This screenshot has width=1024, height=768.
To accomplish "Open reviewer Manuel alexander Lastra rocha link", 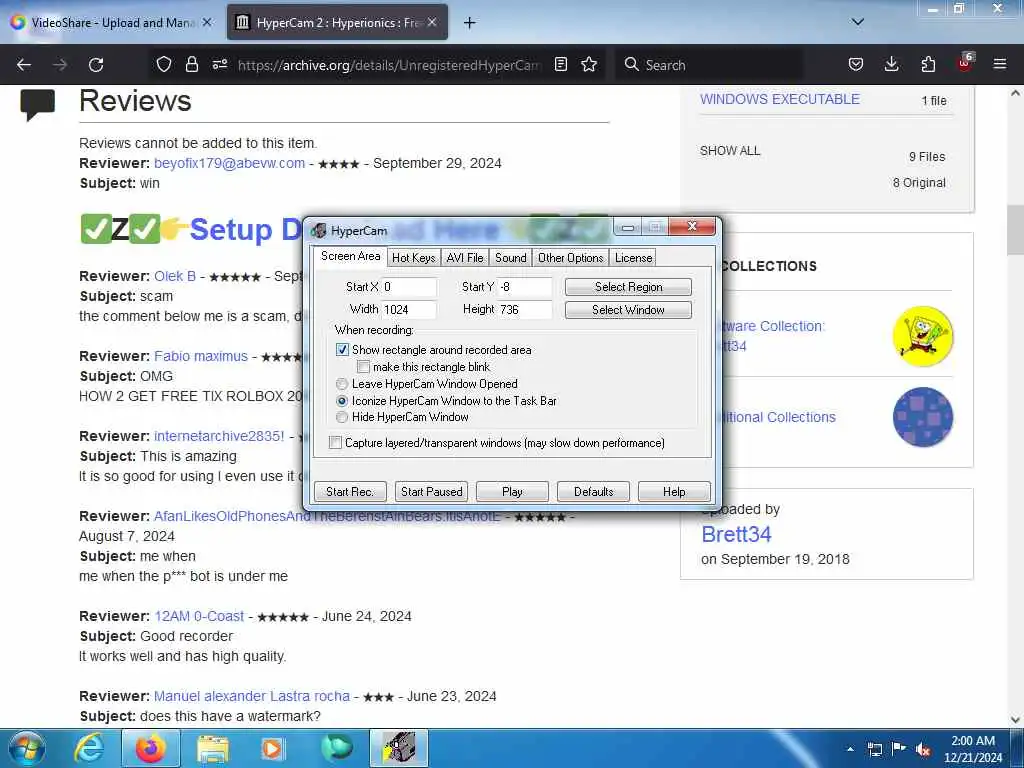I will pos(252,696).
